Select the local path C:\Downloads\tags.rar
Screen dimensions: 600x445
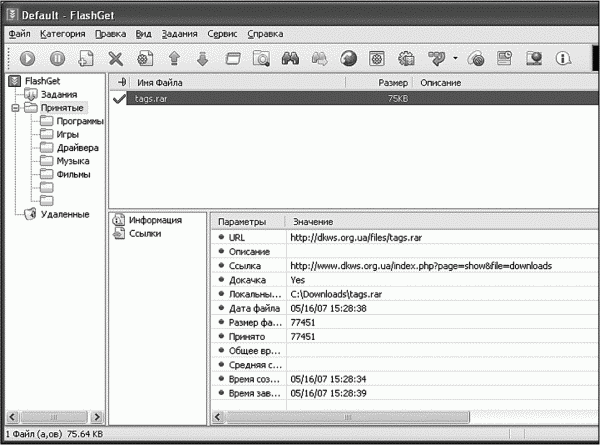coord(336,294)
